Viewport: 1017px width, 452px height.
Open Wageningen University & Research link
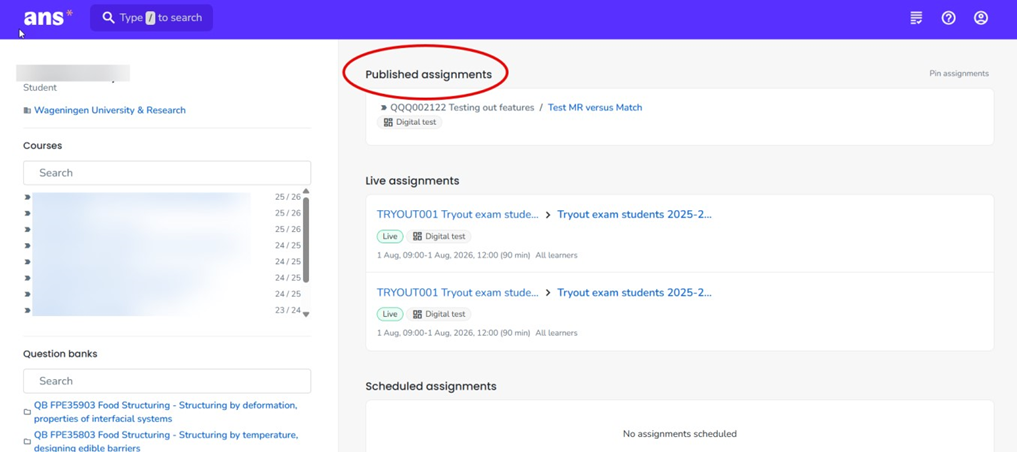(x=110, y=110)
